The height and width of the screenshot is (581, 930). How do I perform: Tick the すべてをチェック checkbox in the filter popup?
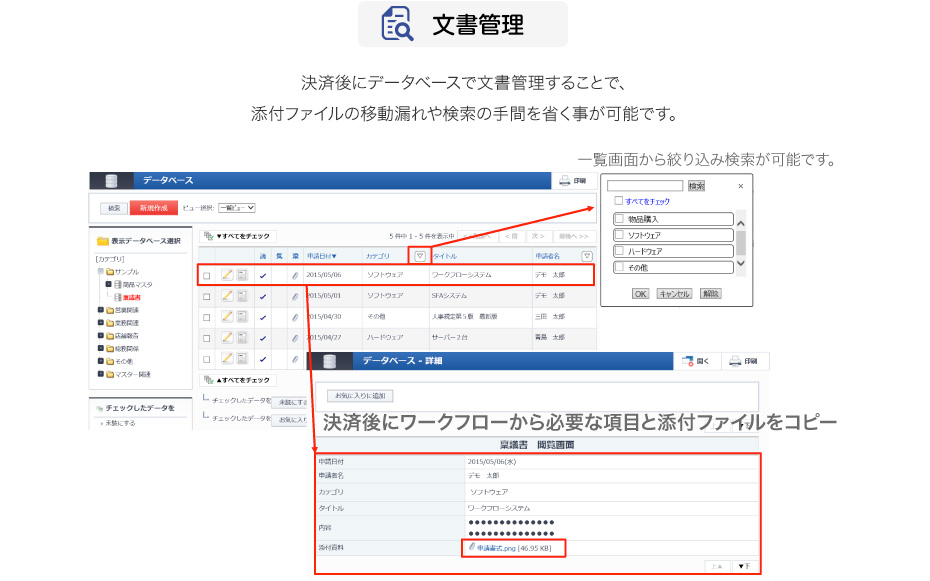pos(619,201)
